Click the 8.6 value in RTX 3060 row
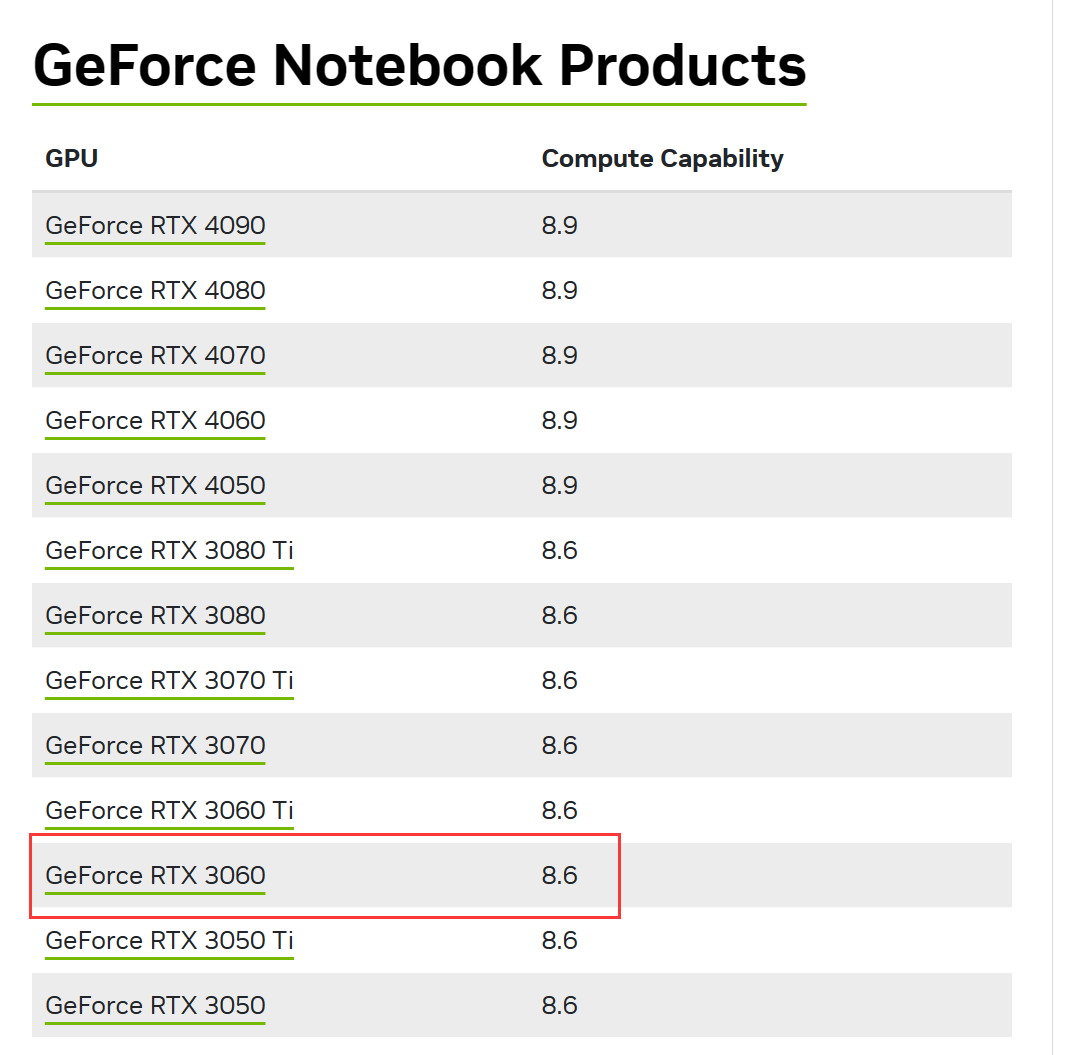 [x=559, y=876]
